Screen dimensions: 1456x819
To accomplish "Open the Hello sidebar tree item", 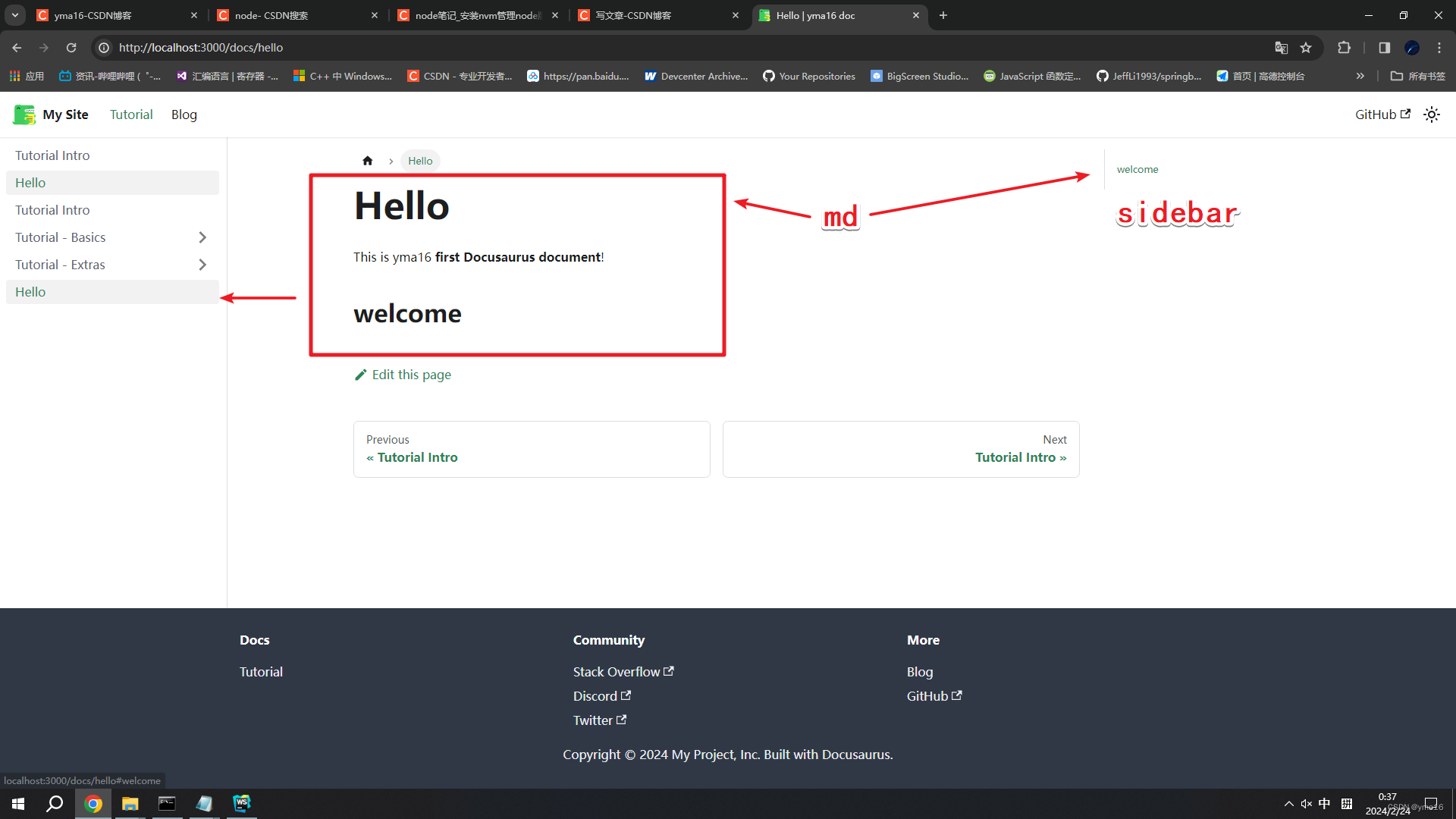I will (30, 291).
